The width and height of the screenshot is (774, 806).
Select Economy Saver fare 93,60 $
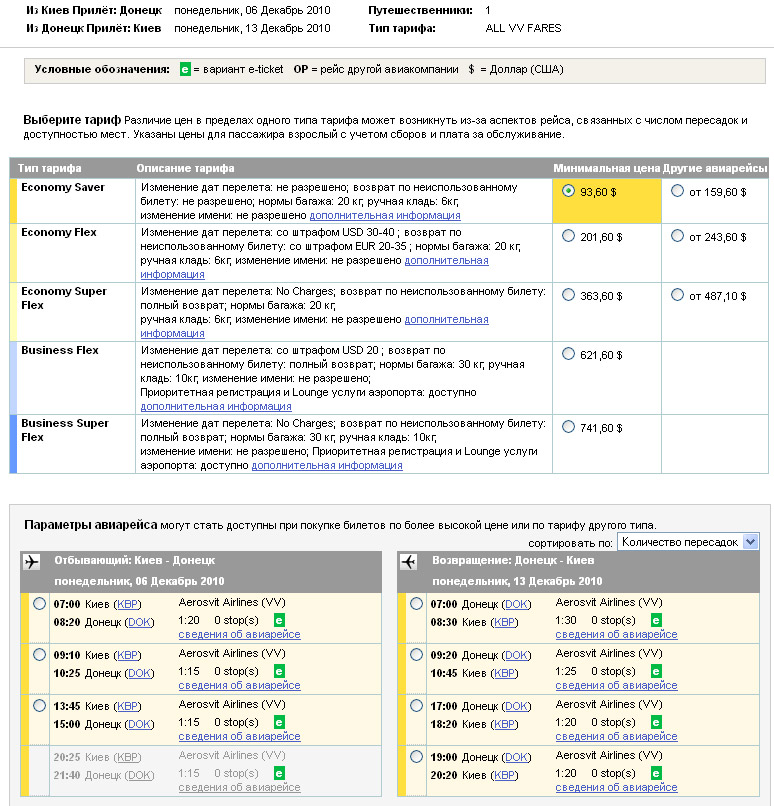[568, 191]
